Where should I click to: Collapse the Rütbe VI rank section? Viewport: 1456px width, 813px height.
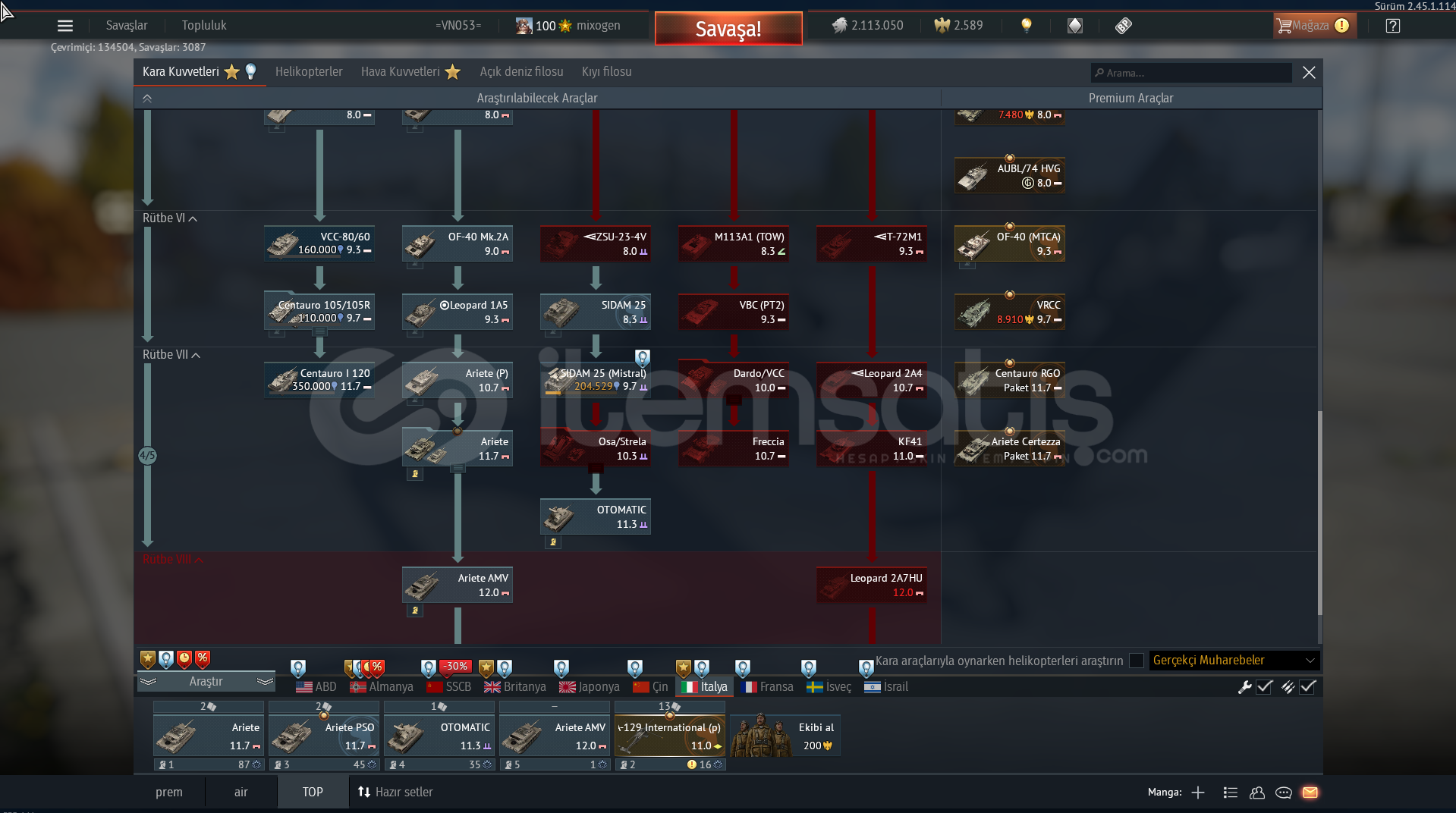click(170, 218)
